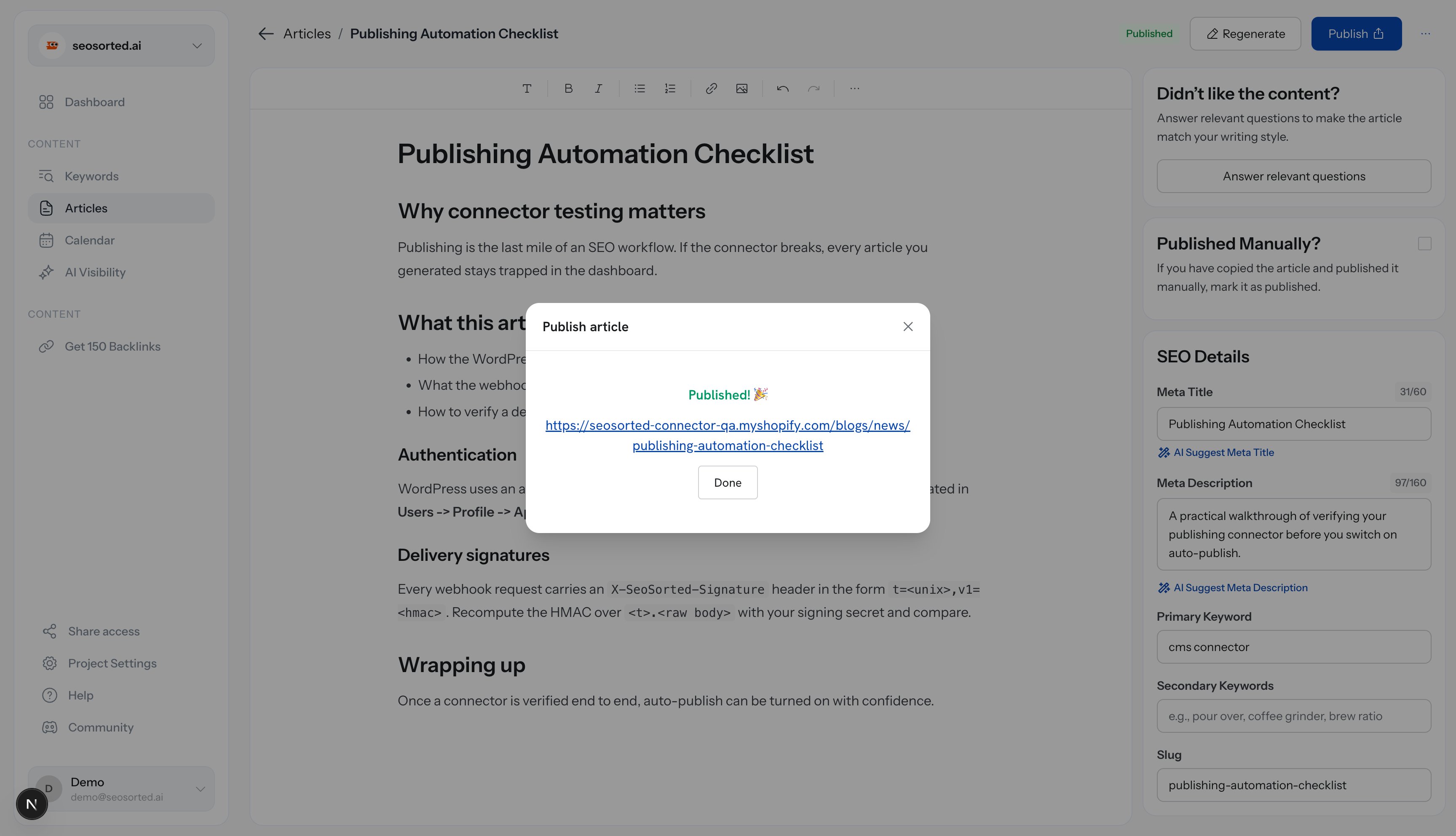Click the Why connector testing matters heading

551,211
